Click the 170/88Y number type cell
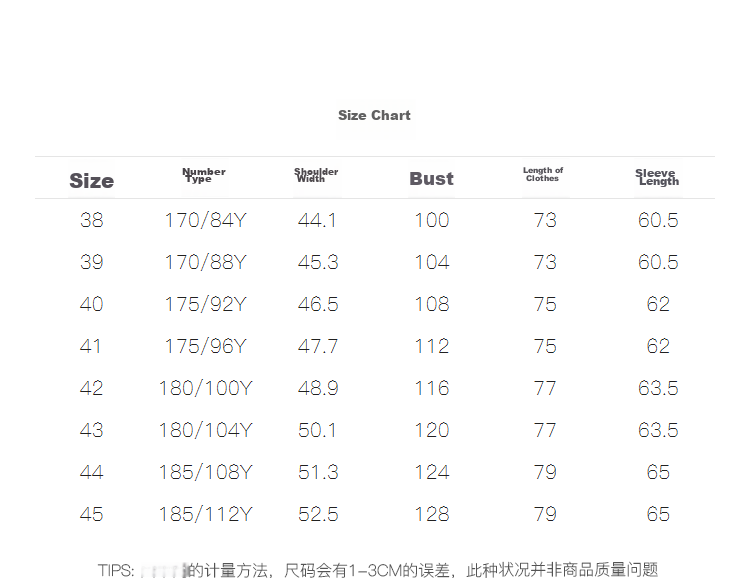The height and width of the screenshot is (578, 750). (x=205, y=262)
